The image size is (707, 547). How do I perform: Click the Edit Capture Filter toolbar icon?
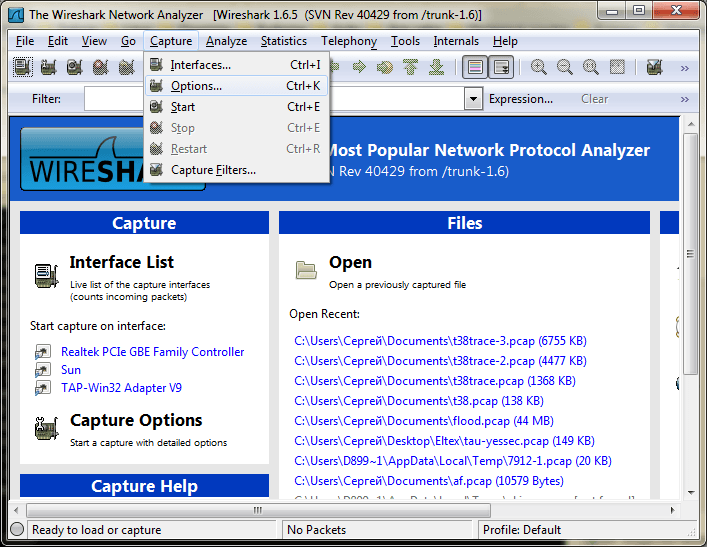654,68
